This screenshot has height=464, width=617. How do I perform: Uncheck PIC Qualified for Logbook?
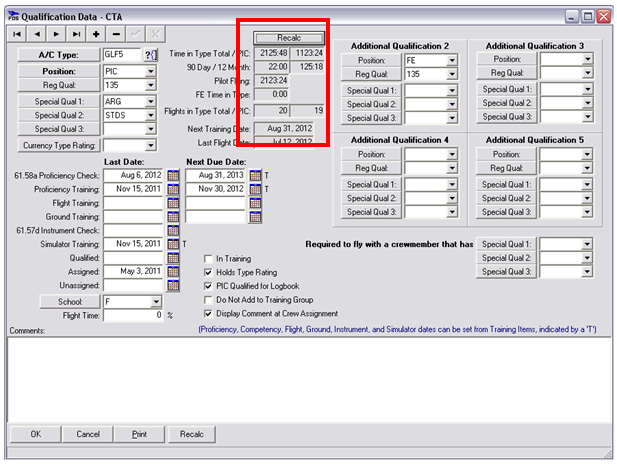click(x=208, y=286)
